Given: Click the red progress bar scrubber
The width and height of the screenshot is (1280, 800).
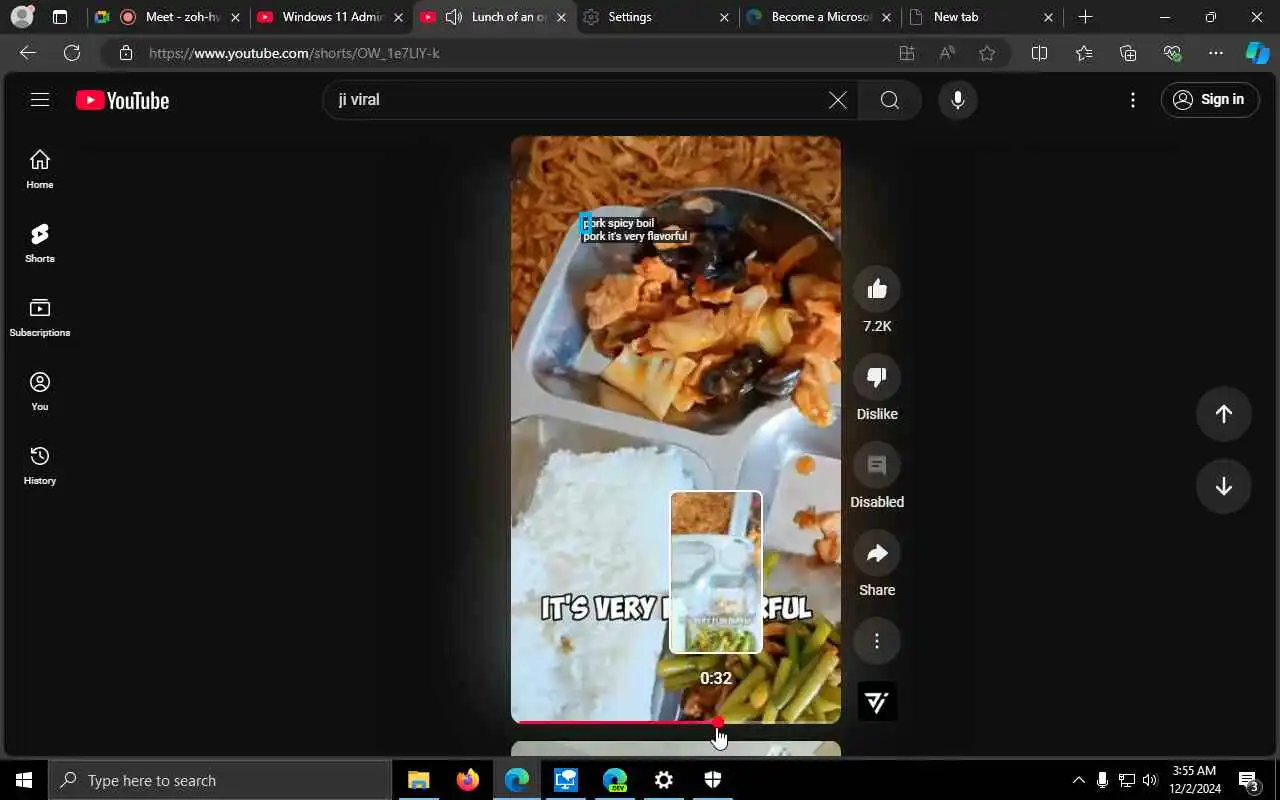Looking at the screenshot, I should [717, 722].
